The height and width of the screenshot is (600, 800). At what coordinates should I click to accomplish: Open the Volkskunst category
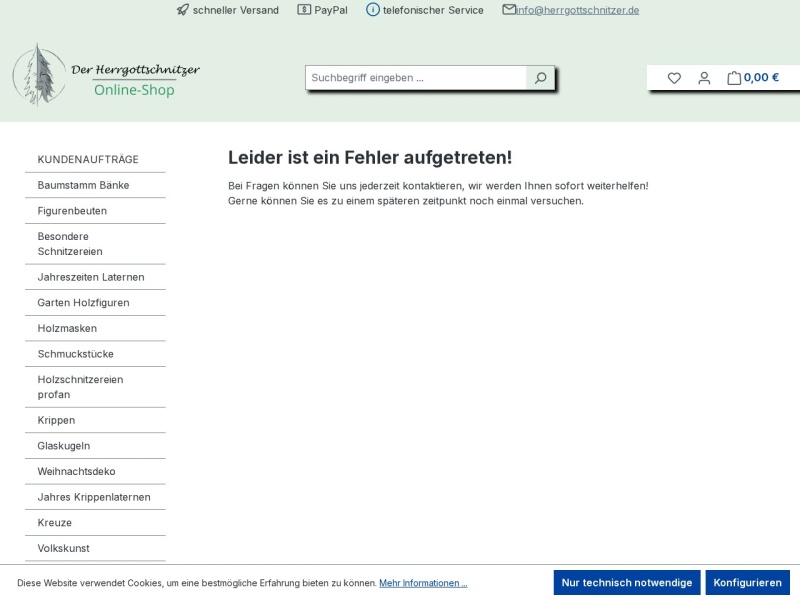pyautogui.click(x=95, y=548)
